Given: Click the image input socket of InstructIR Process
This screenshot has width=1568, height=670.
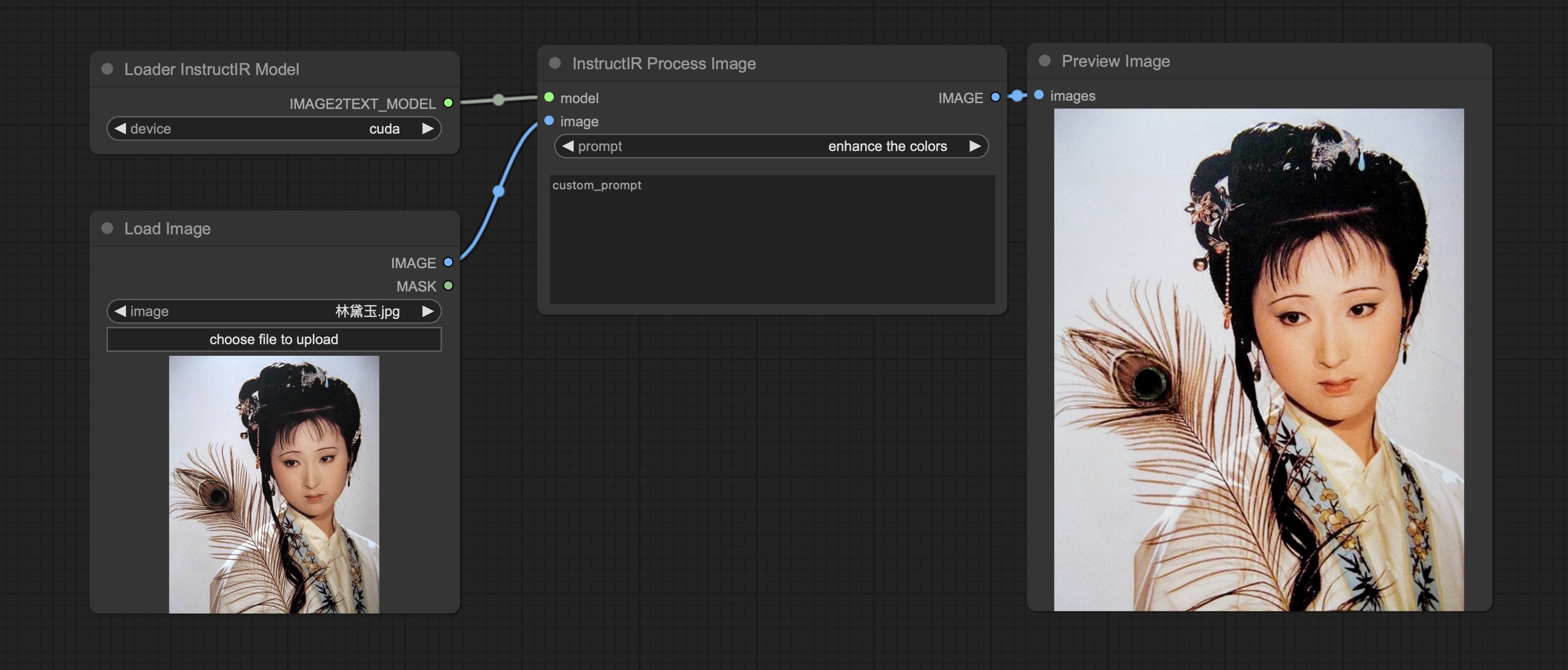Looking at the screenshot, I should (x=549, y=121).
